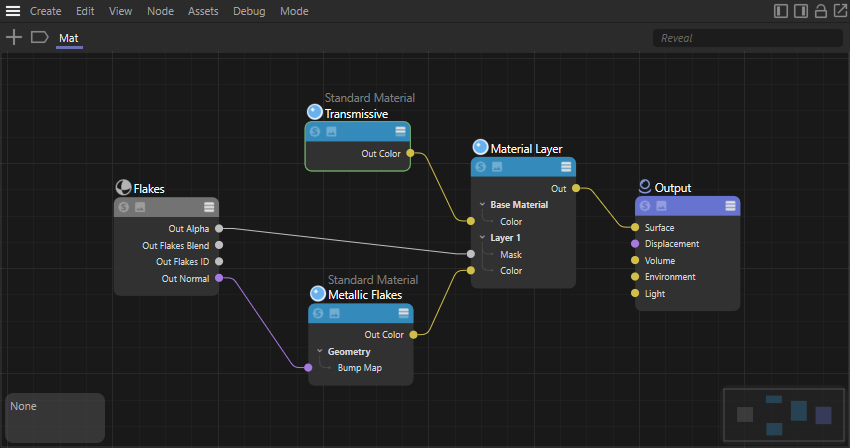Click the Material Layer node menu icon
Image resolution: width=850 pixels, height=448 pixels.
(567, 167)
